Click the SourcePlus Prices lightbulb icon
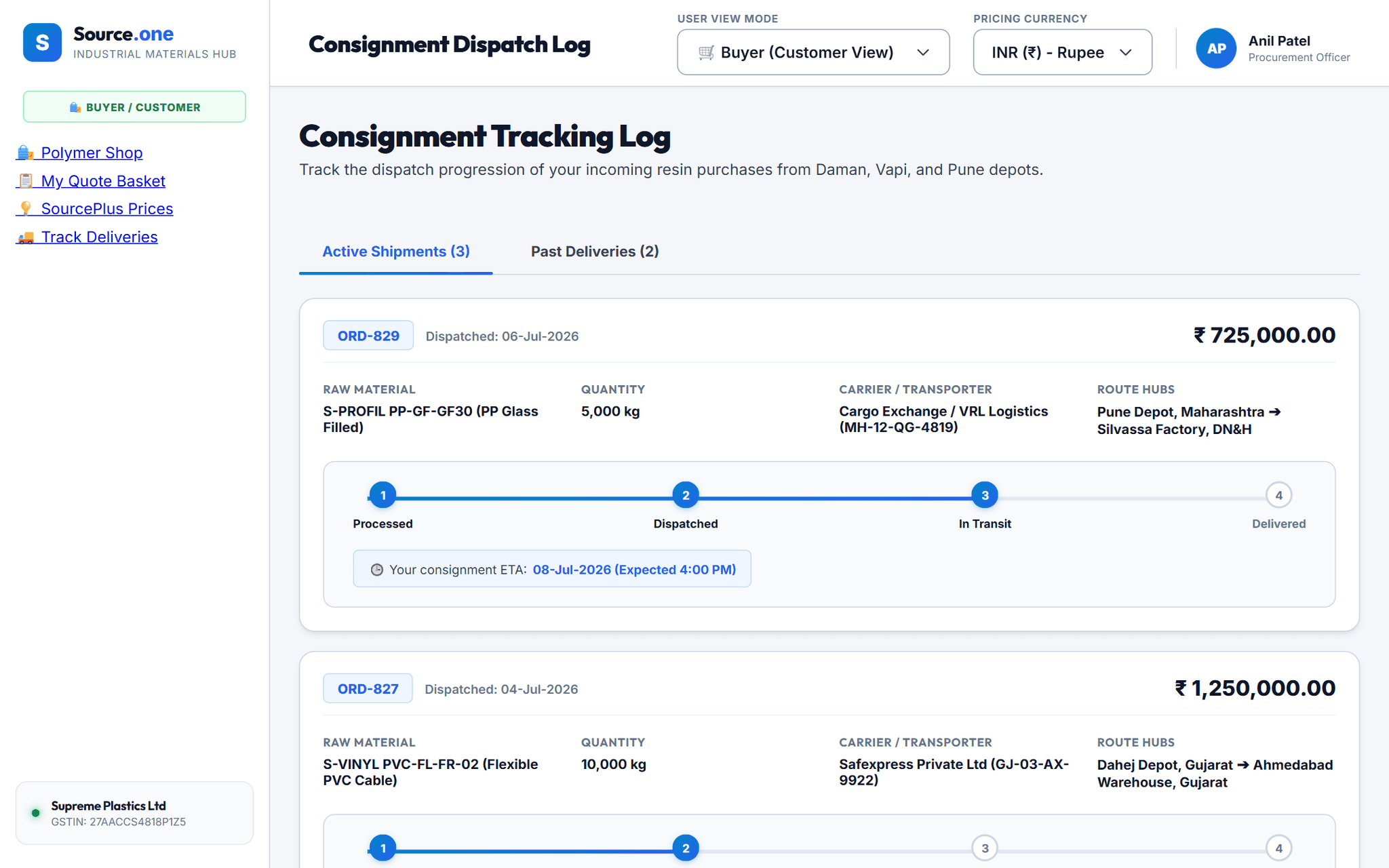 (x=26, y=209)
